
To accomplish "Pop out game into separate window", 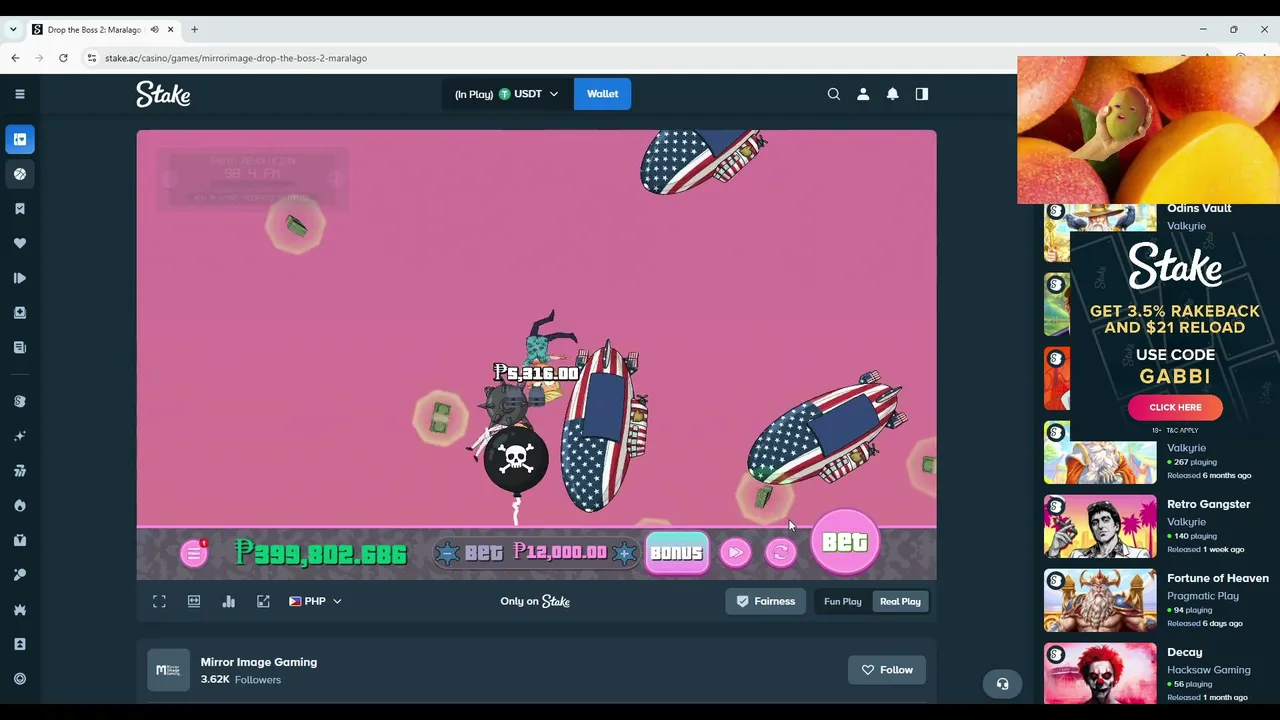I will click(x=263, y=601).
